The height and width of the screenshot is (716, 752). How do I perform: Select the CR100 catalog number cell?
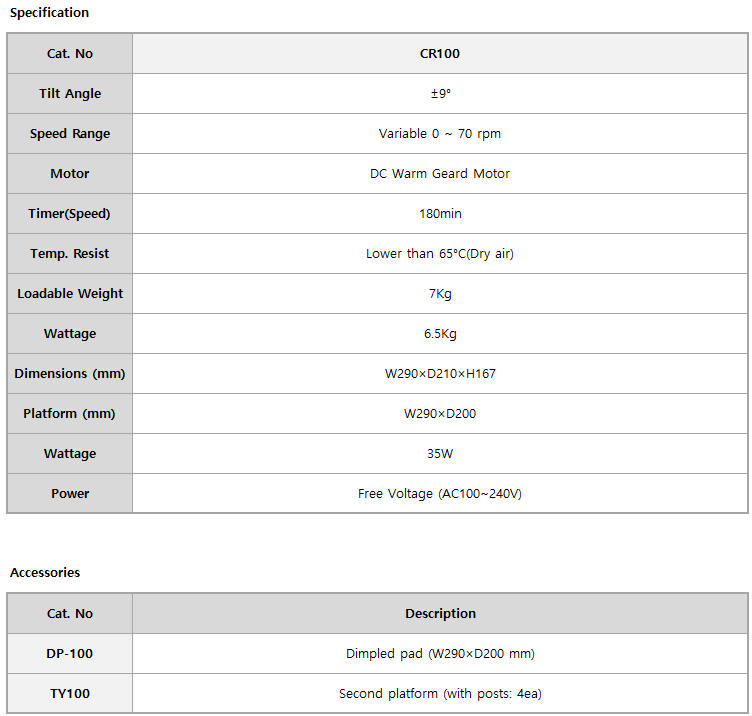click(x=440, y=53)
